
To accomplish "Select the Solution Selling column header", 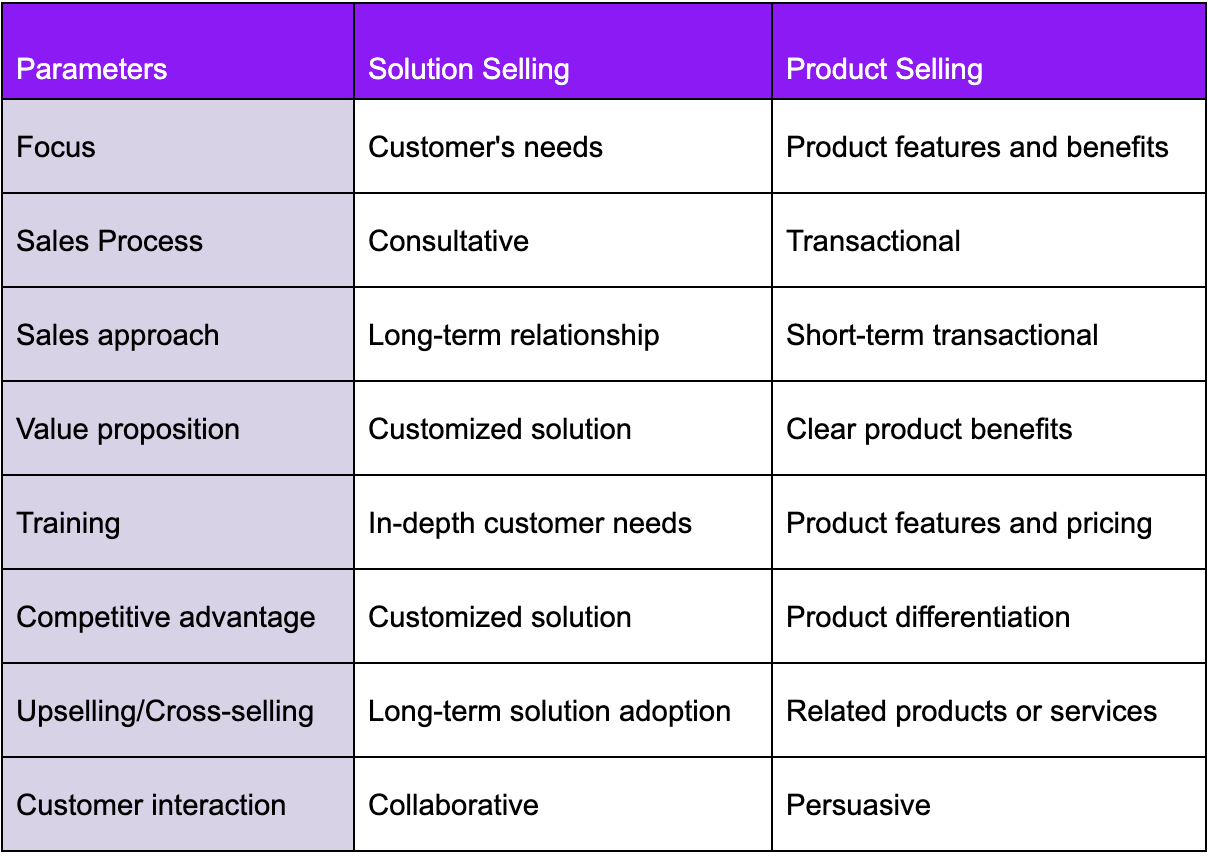I will 563,52.
